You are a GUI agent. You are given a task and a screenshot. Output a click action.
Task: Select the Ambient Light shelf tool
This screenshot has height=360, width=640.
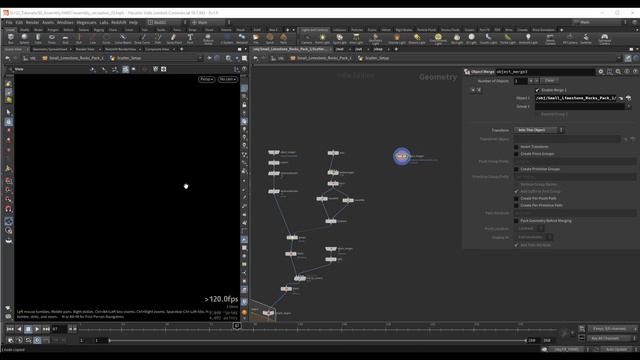click(528, 39)
